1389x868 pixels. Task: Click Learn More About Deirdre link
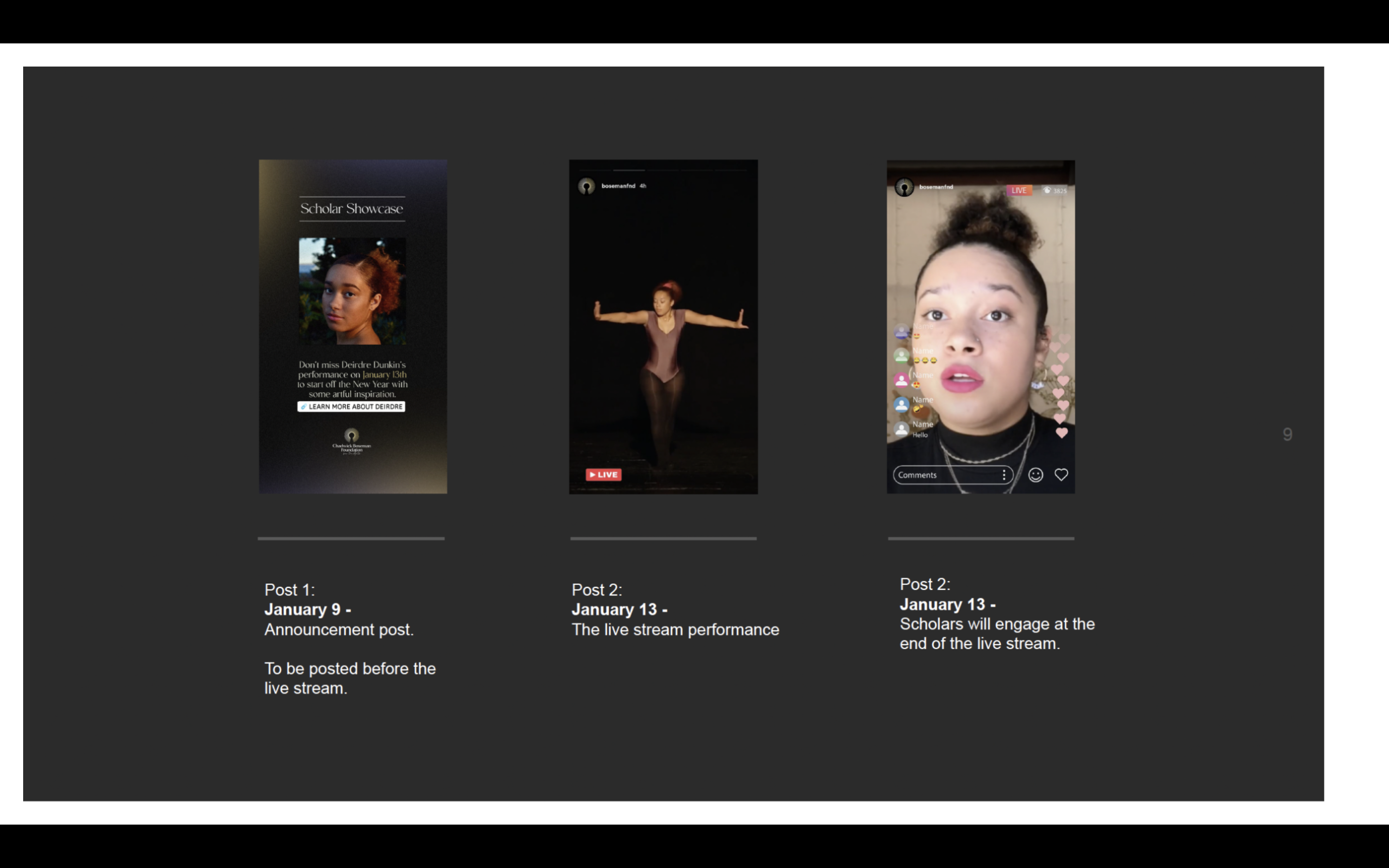tap(351, 407)
